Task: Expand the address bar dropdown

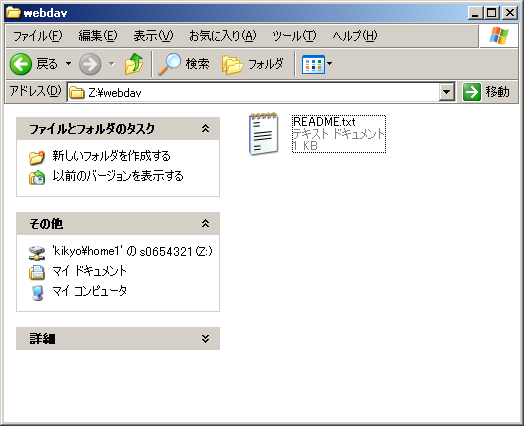Action: point(446,92)
